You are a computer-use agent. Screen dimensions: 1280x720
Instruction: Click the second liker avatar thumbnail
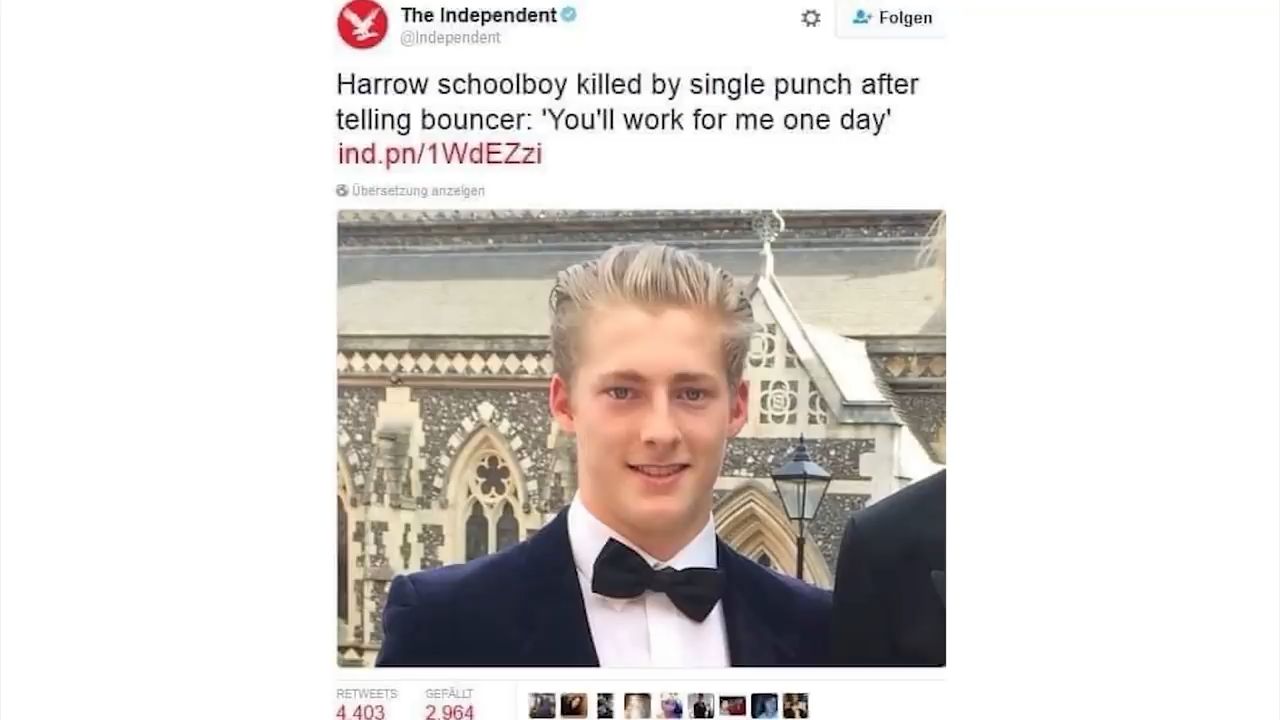point(574,706)
